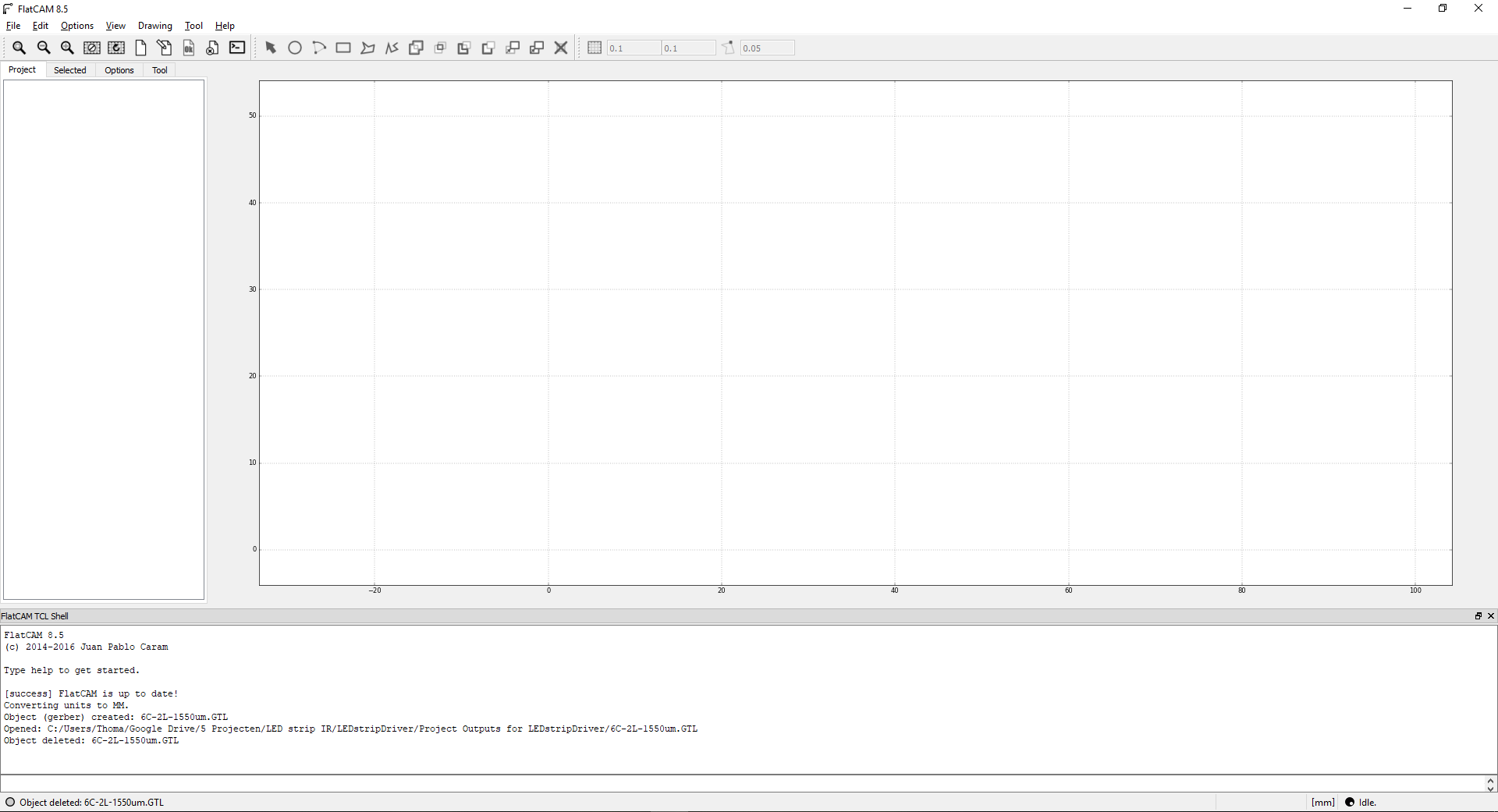Image resolution: width=1498 pixels, height=812 pixels.
Task: Open the Edit menu
Action: tap(41, 26)
